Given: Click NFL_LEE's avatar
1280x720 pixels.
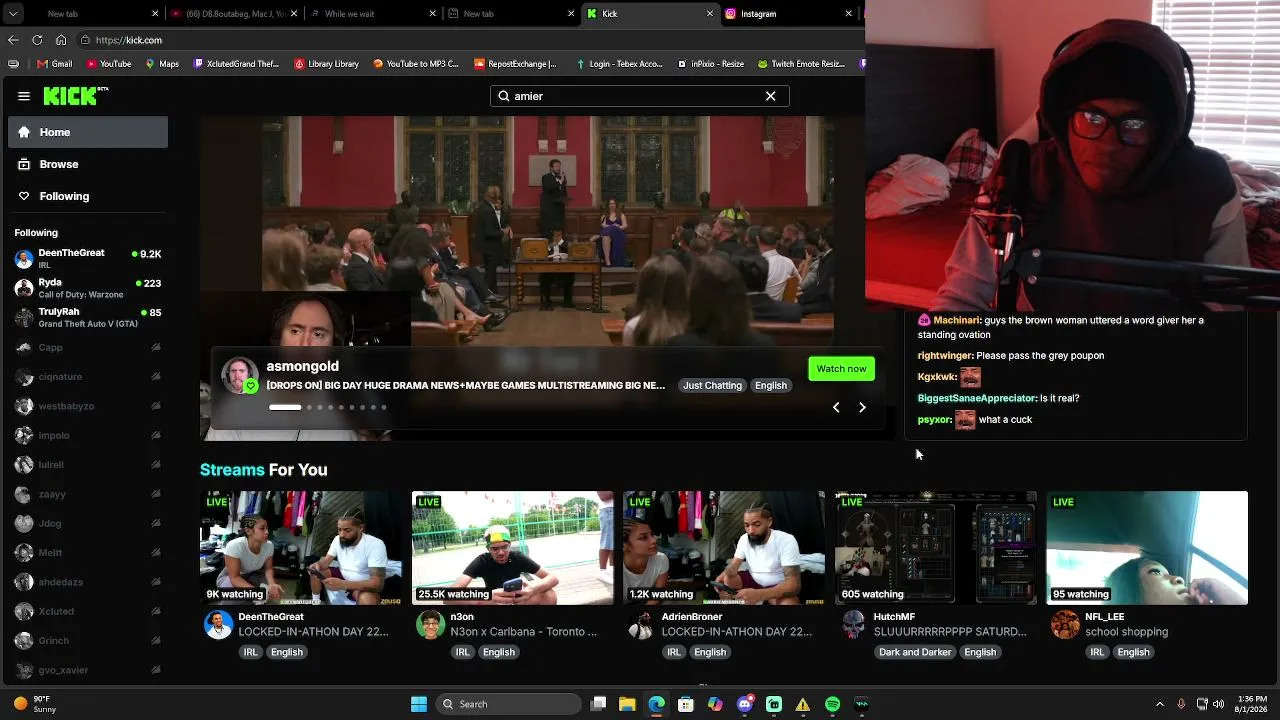Looking at the screenshot, I should click(1065, 625).
